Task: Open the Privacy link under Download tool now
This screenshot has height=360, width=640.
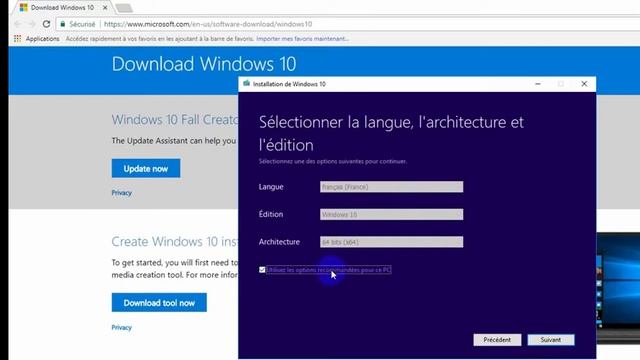Action: [x=122, y=327]
